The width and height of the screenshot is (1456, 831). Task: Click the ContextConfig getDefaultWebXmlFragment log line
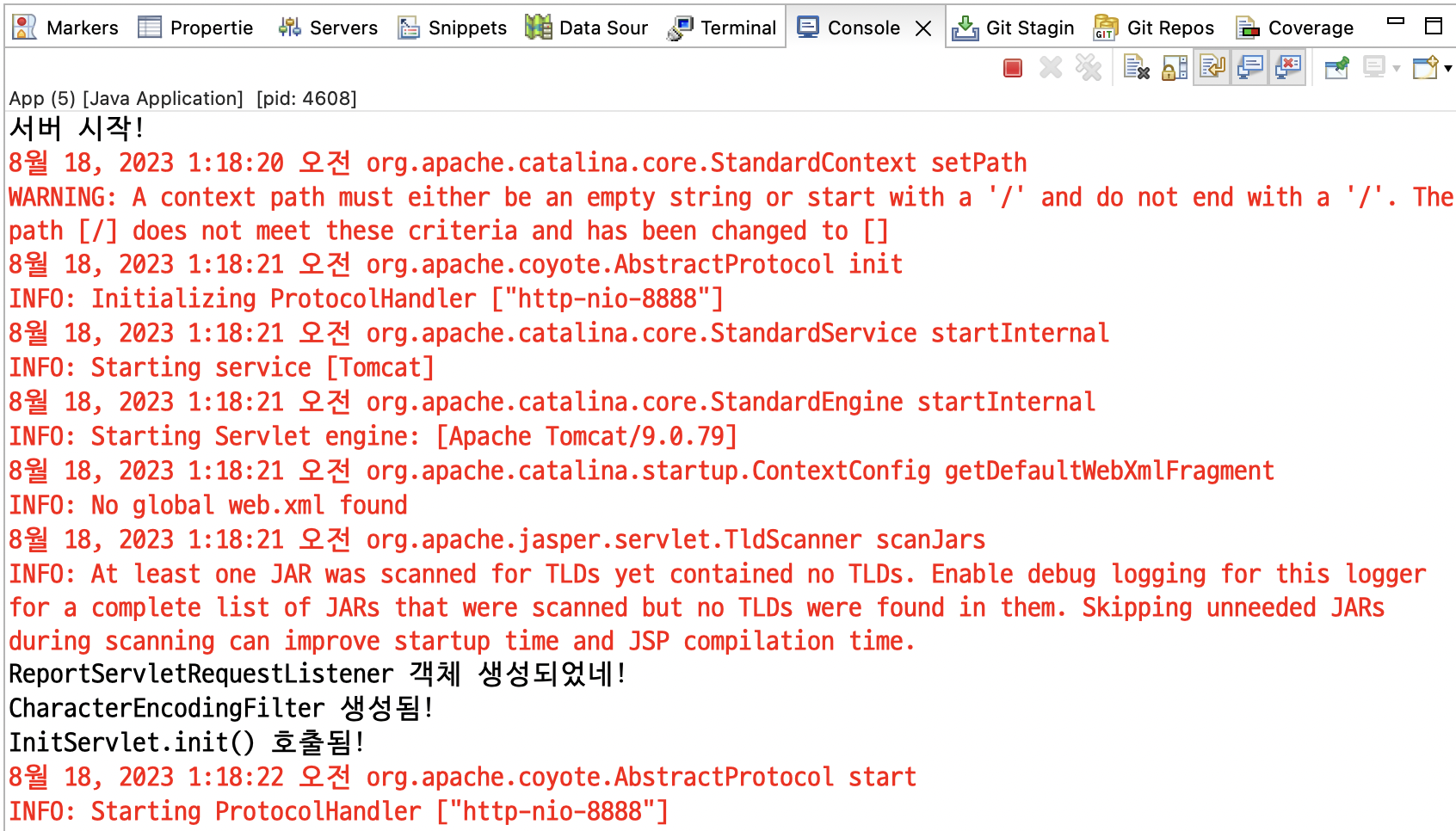click(x=642, y=471)
